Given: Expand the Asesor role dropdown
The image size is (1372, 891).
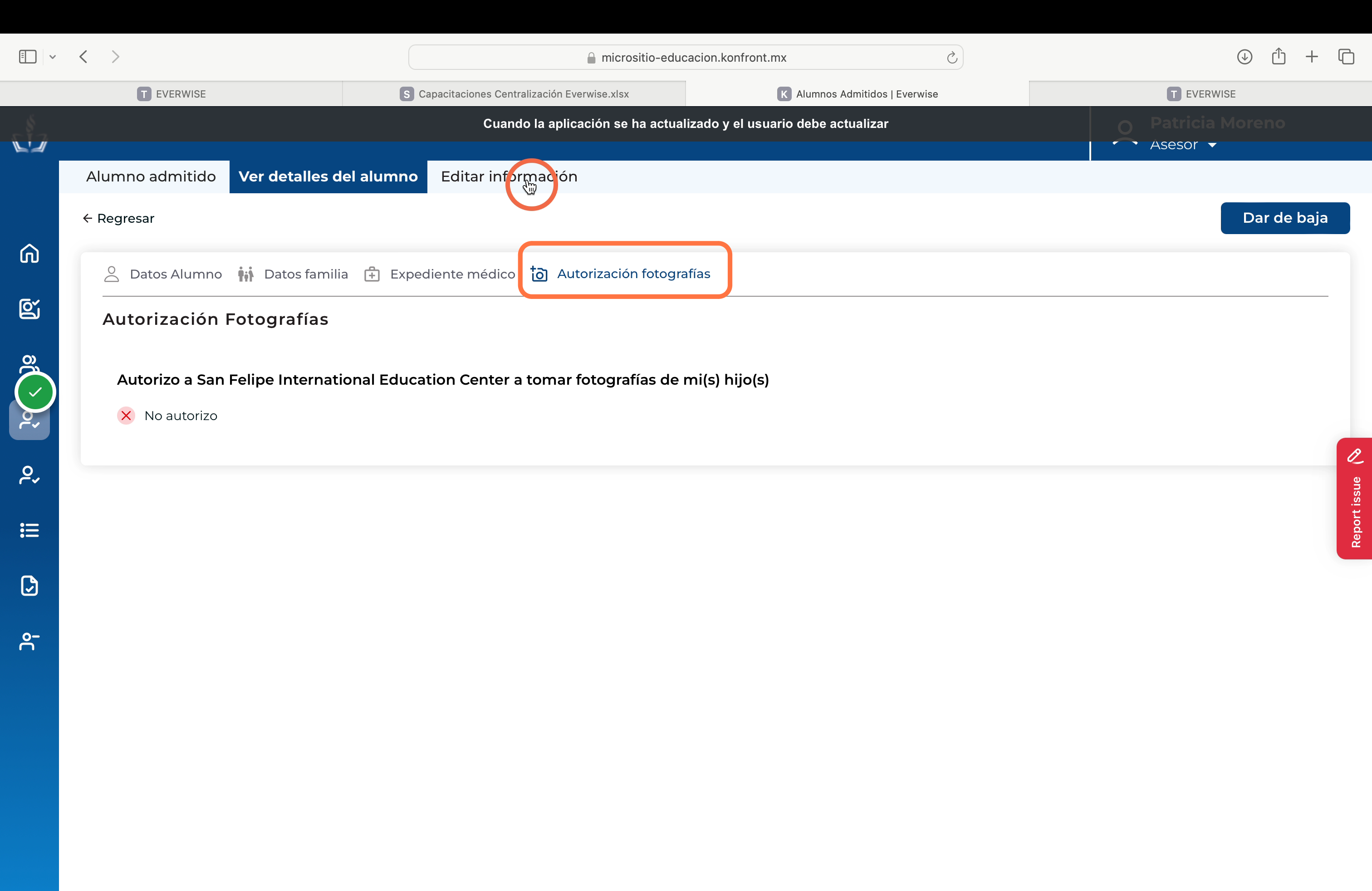Looking at the screenshot, I should pos(1183,145).
